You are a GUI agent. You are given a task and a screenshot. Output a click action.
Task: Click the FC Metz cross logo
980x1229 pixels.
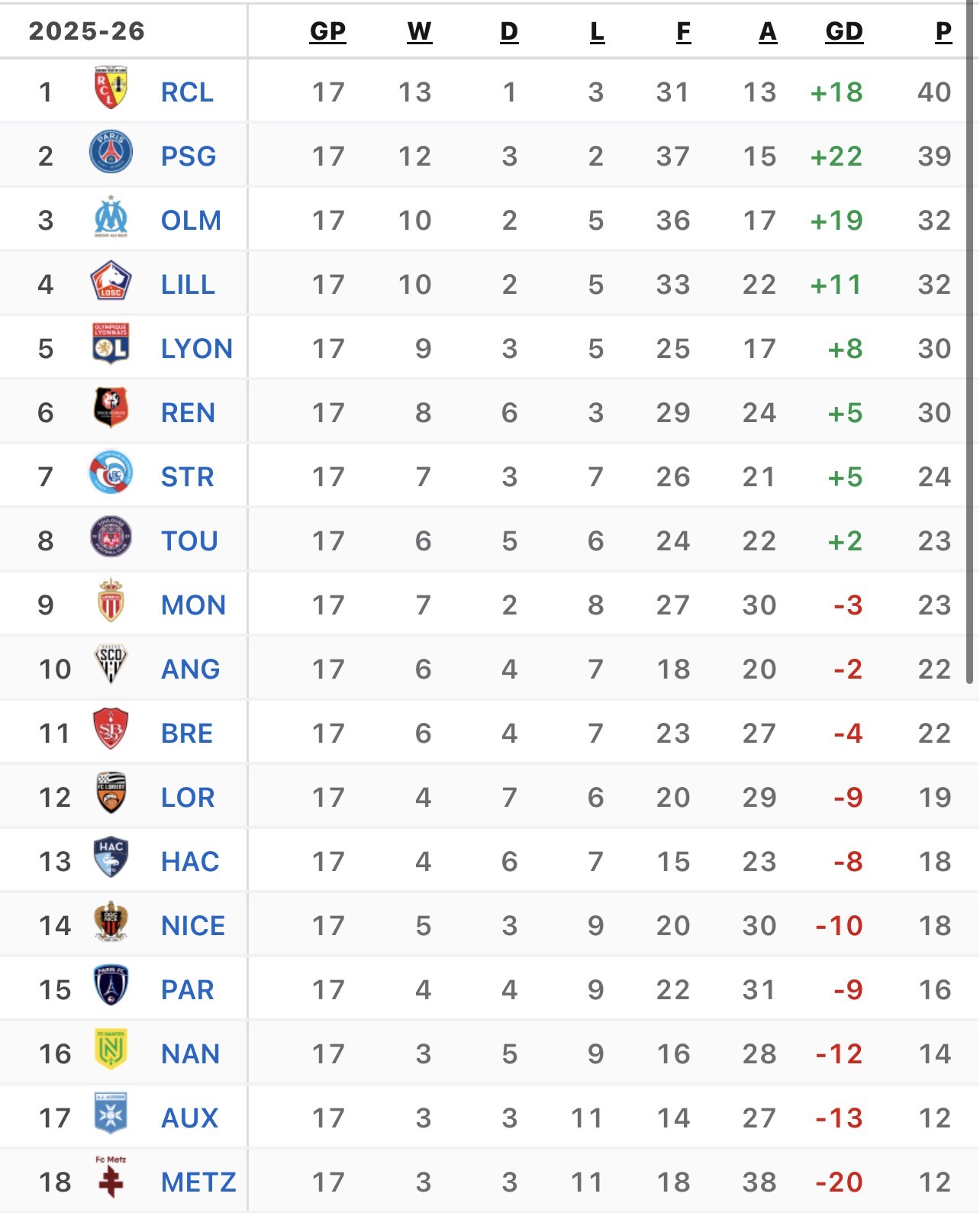coord(111,1178)
